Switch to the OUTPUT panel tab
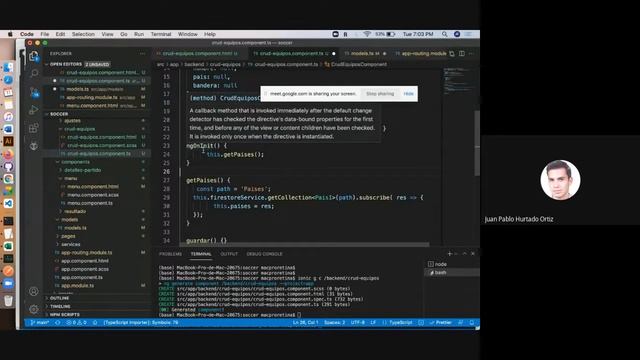 coord(229,254)
